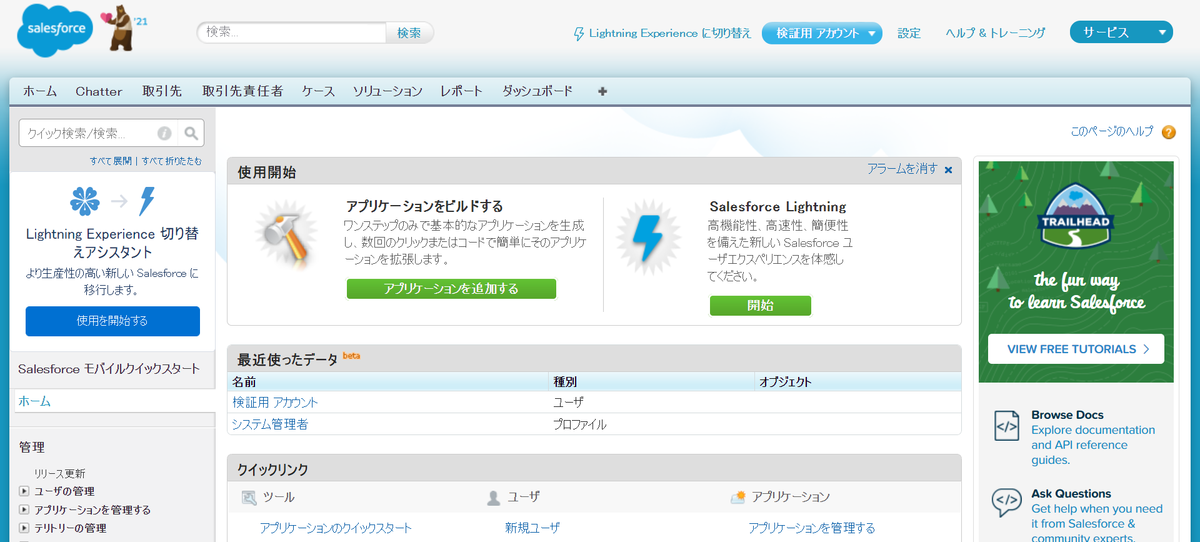This screenshot has width=1200, height=542.
Task: Click the Ask Questions chat bubble icon
Action: (x=1006, y=501)
